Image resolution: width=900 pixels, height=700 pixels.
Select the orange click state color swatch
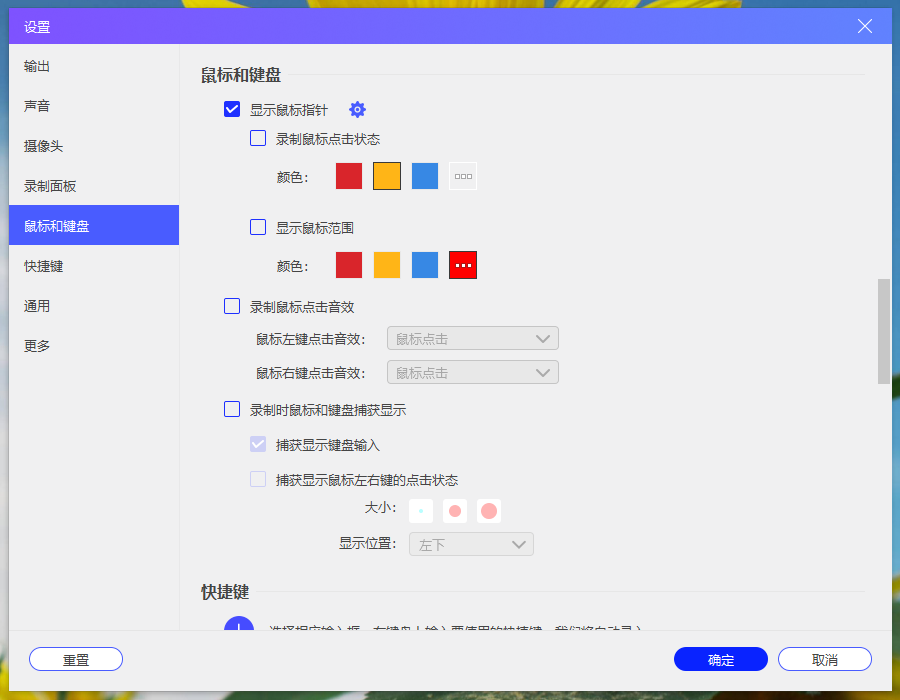[x=386, y=175]
